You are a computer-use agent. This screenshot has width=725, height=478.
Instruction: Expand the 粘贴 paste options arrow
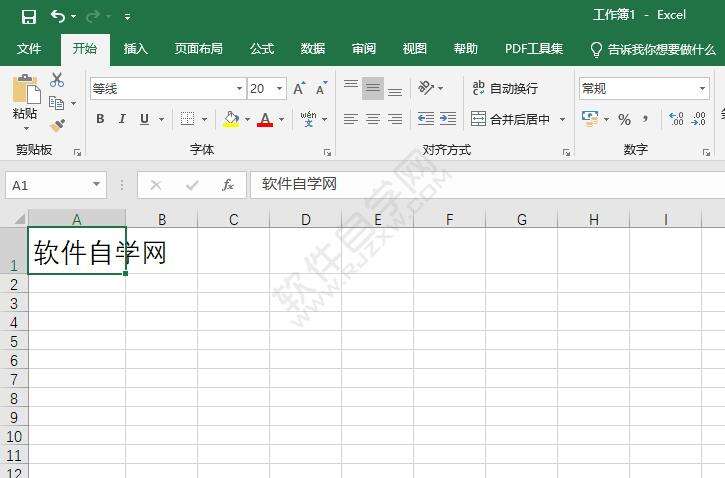point(26,128)
